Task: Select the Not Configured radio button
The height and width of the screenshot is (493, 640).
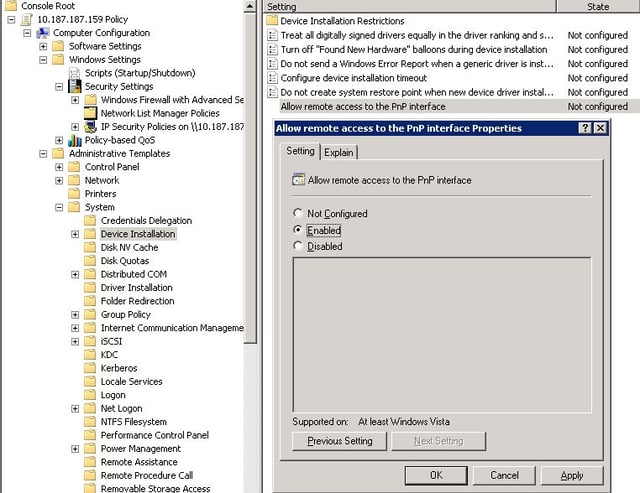Action: 298,213
